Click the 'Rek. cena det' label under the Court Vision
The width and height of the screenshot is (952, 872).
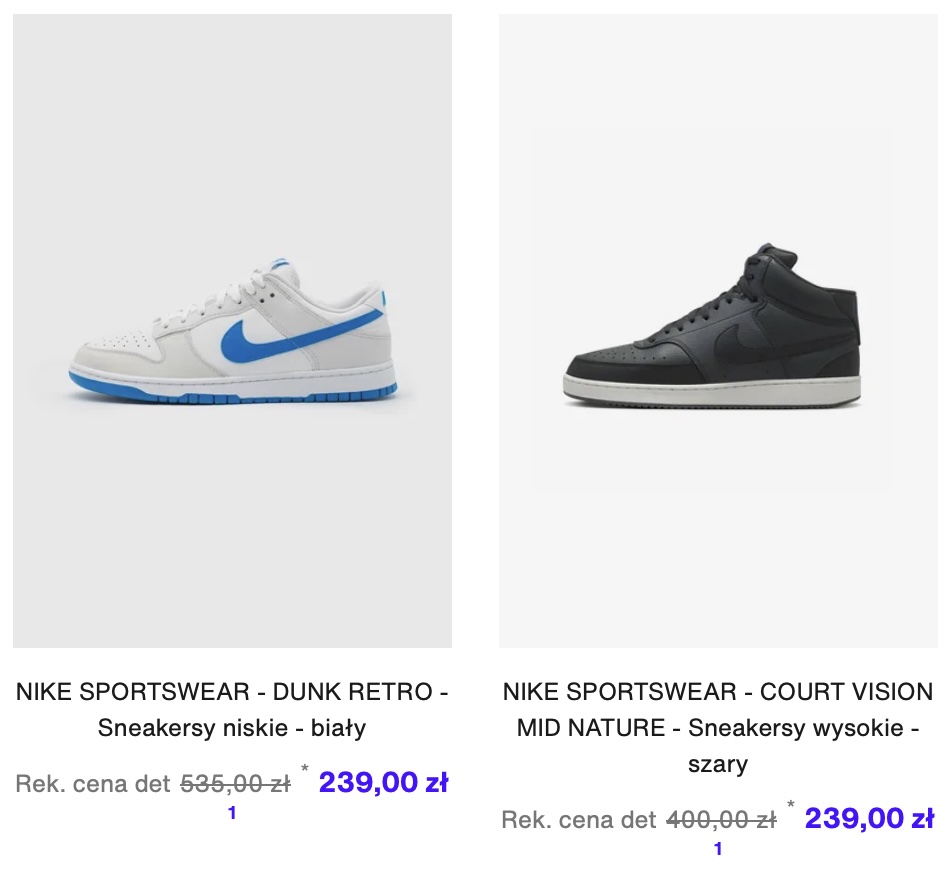tap(579, 820)
